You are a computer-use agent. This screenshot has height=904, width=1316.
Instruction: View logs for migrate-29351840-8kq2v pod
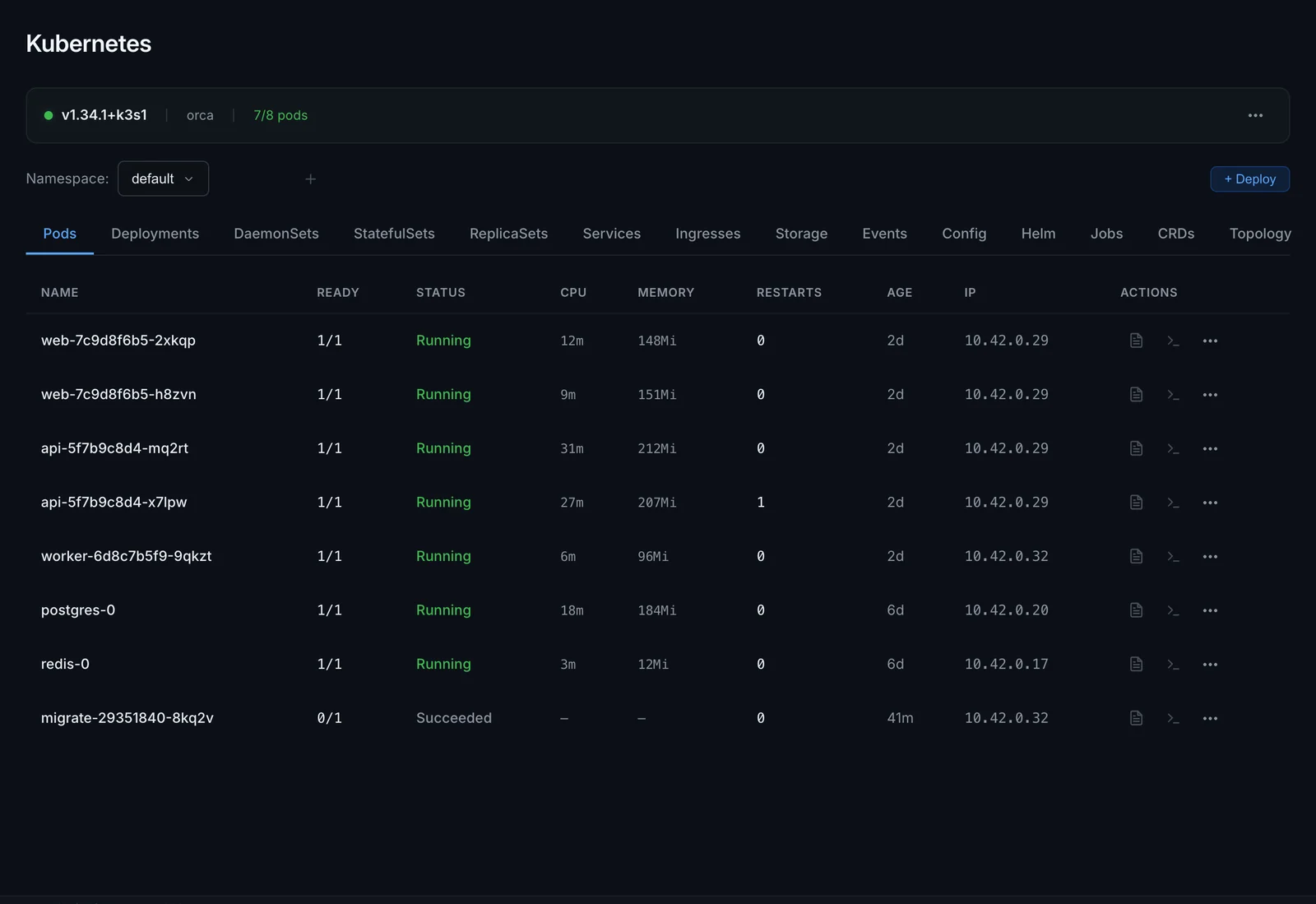click(x=1136, y=718)
